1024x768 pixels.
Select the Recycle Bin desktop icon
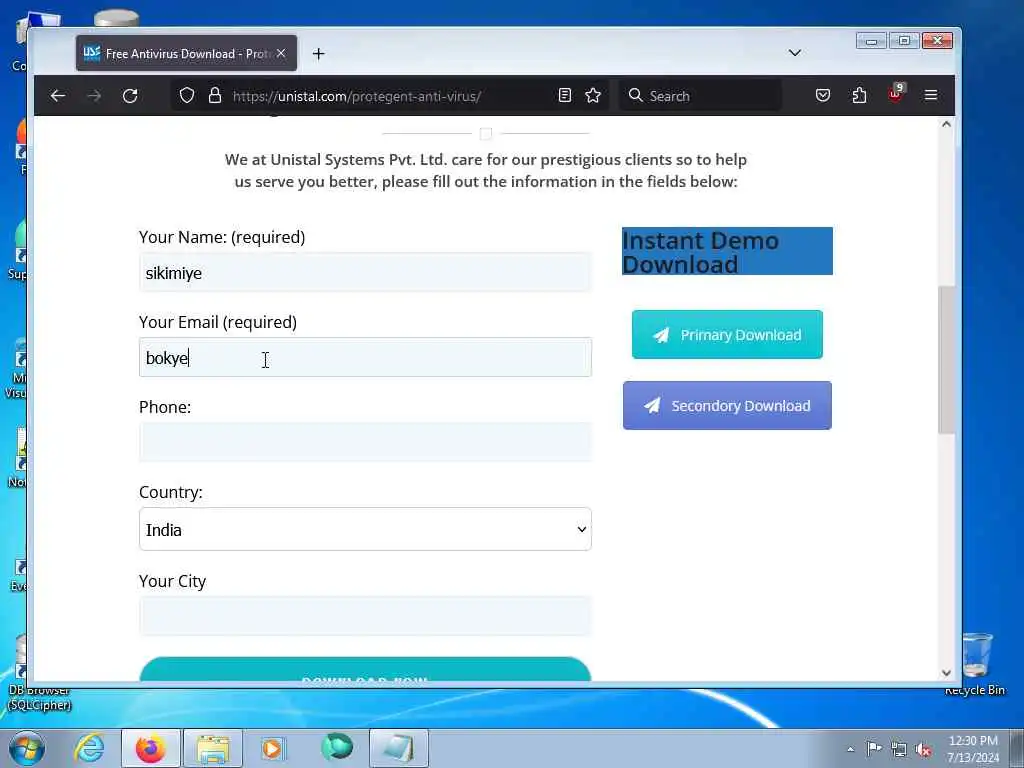(975, 665)
